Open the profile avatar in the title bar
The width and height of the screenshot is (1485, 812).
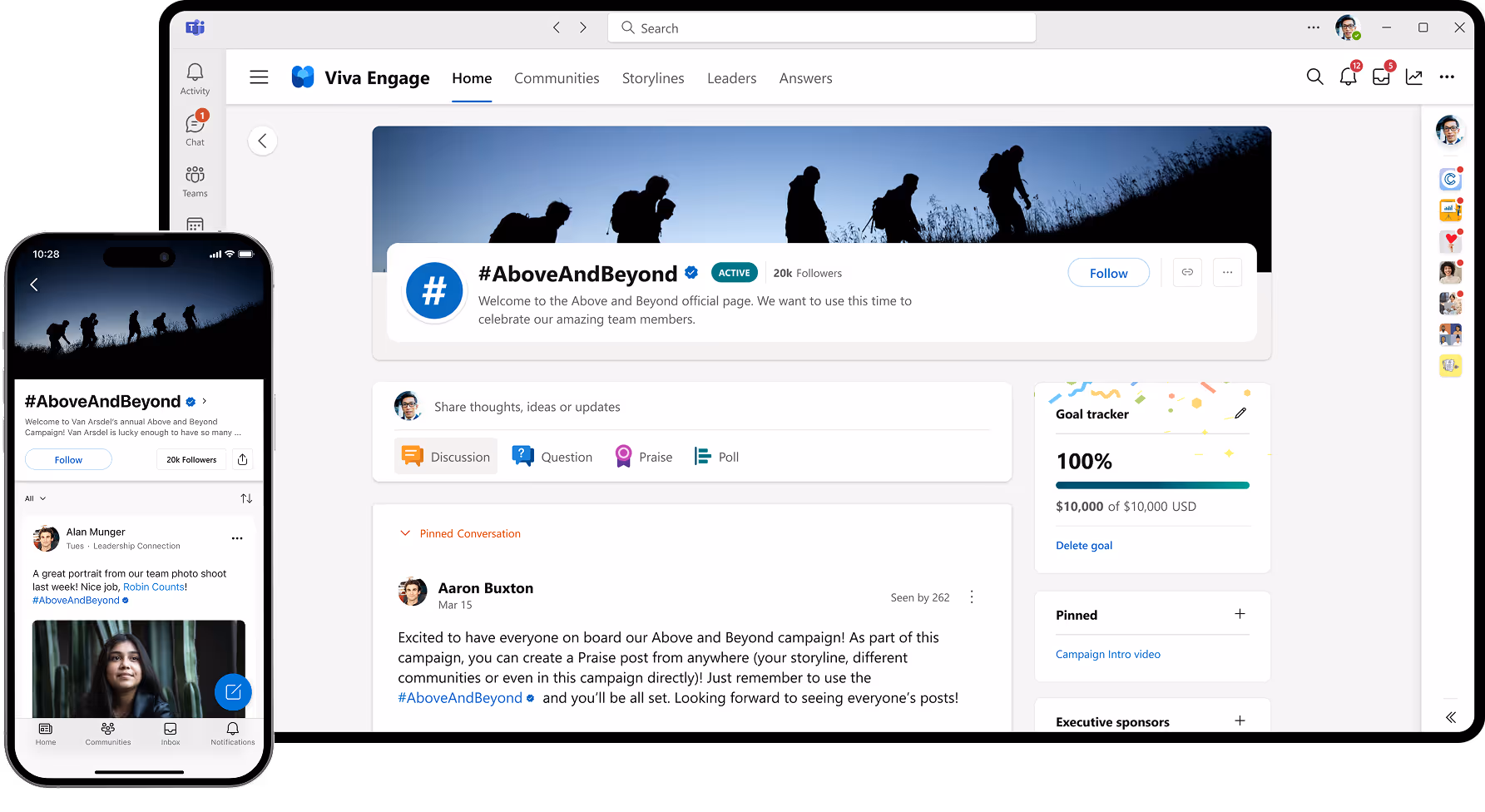[1348, 27]
